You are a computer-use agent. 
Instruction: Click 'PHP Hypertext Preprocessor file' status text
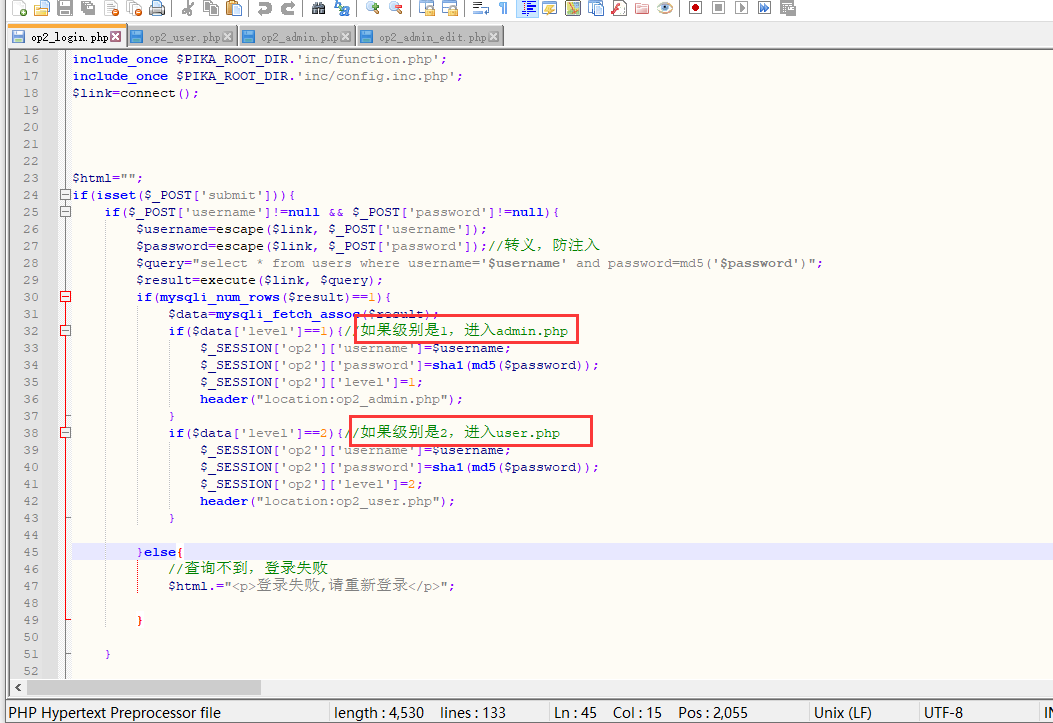[115, 712]
